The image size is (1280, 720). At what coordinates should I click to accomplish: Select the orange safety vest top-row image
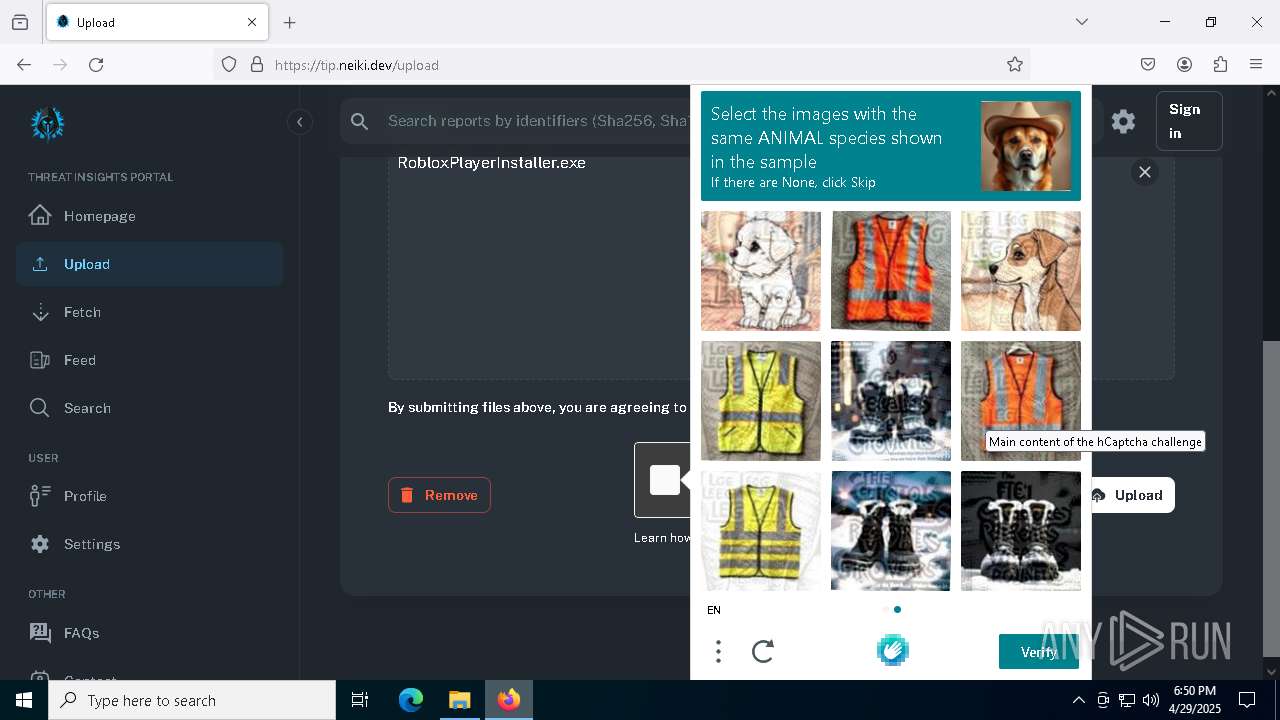[x=891, y=271]
